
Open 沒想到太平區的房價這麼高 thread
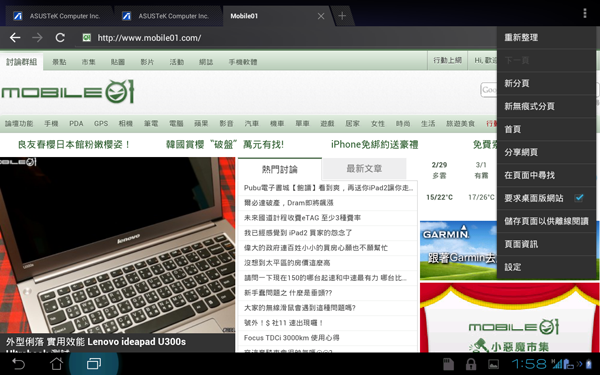(287, 263)
